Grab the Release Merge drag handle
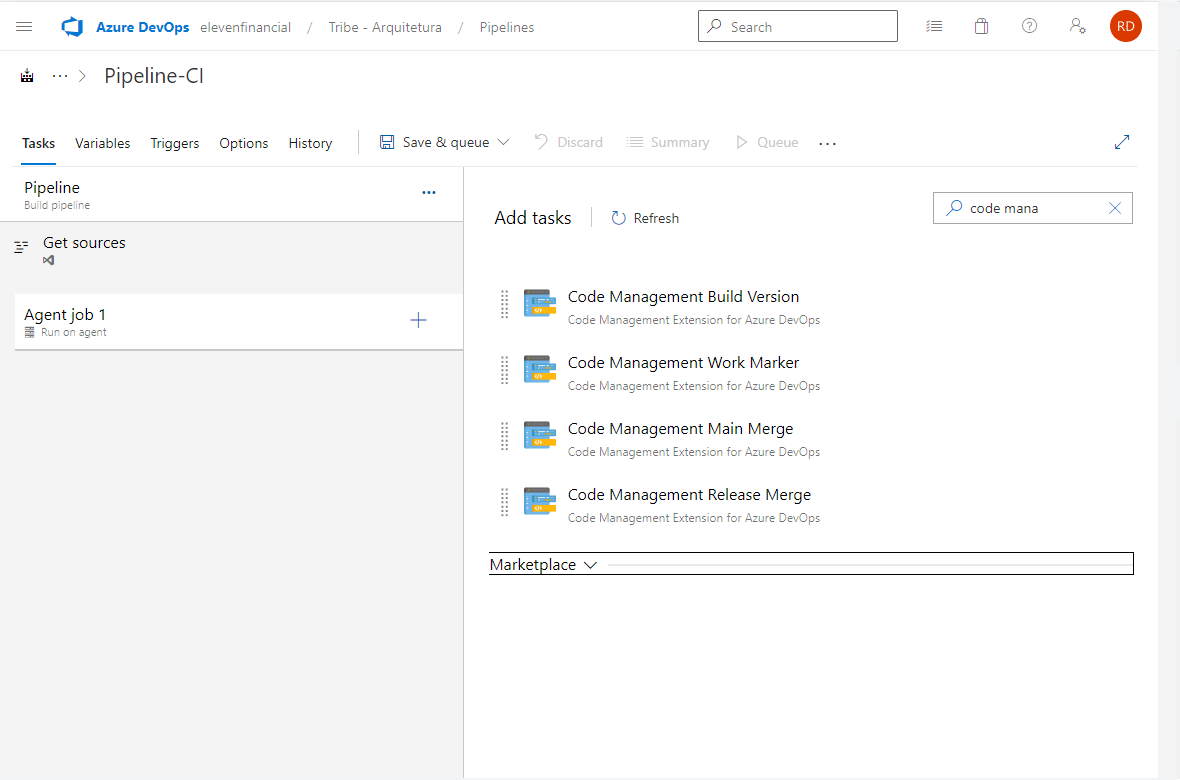This screenshot has height=780, width=1180. pos(505,502)
